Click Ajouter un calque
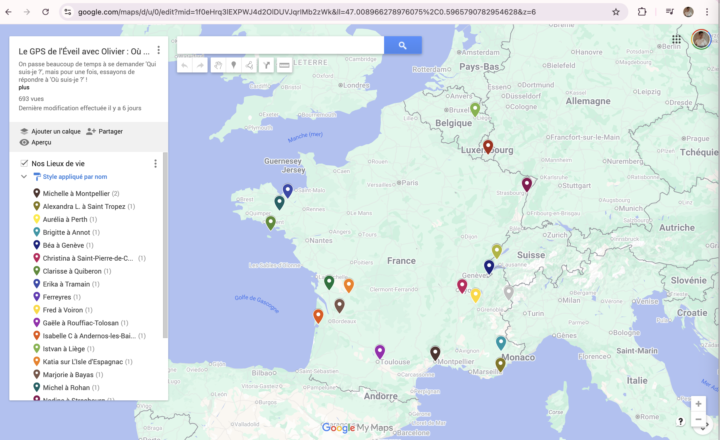The width and height of the screenshot is (720, 440). point(51,131)
